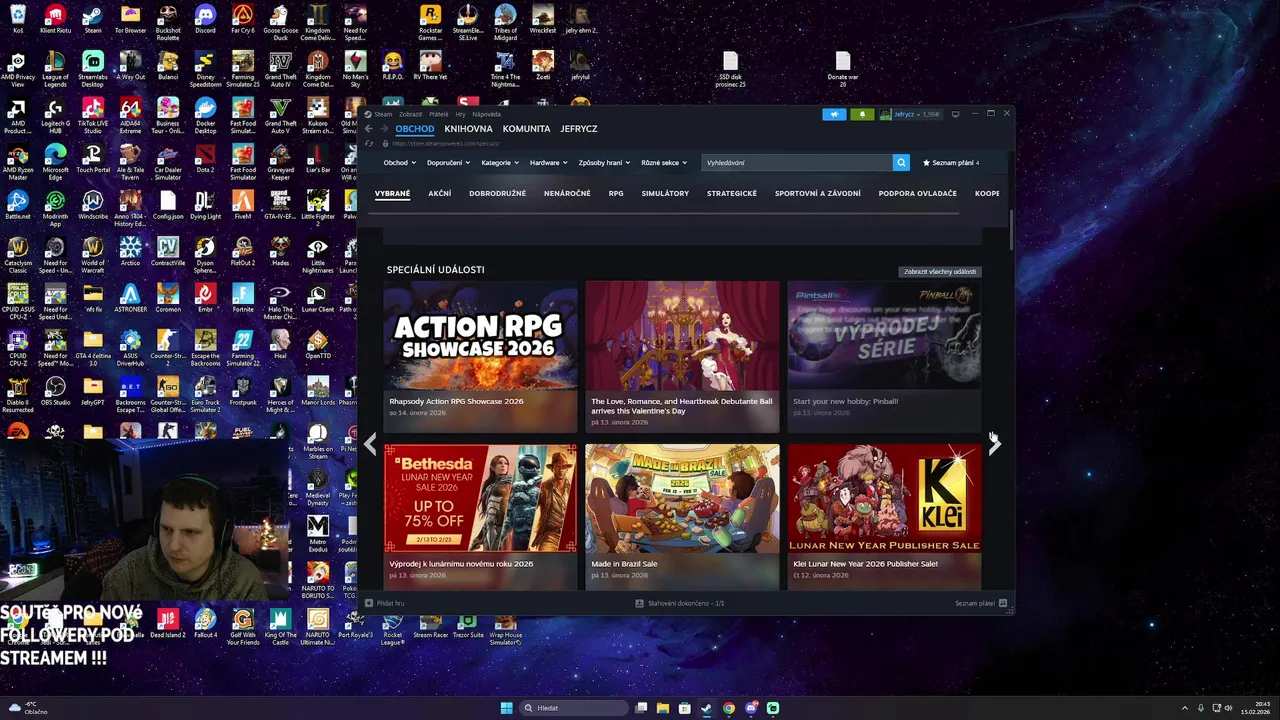
Task: Select the League of Legends desktop icon
Action: [55, 66]
